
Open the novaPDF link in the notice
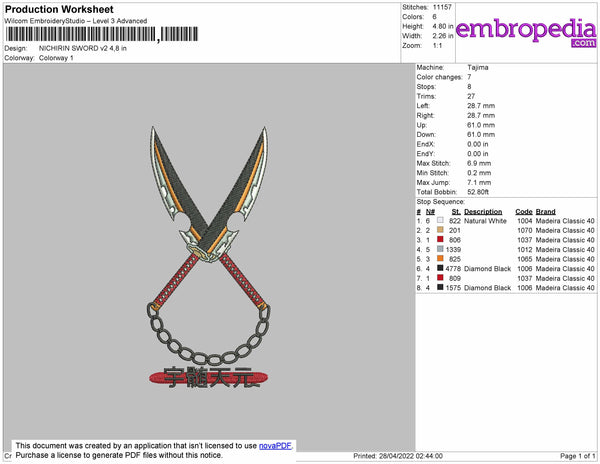pyautogui.click(x=275, y=446)
